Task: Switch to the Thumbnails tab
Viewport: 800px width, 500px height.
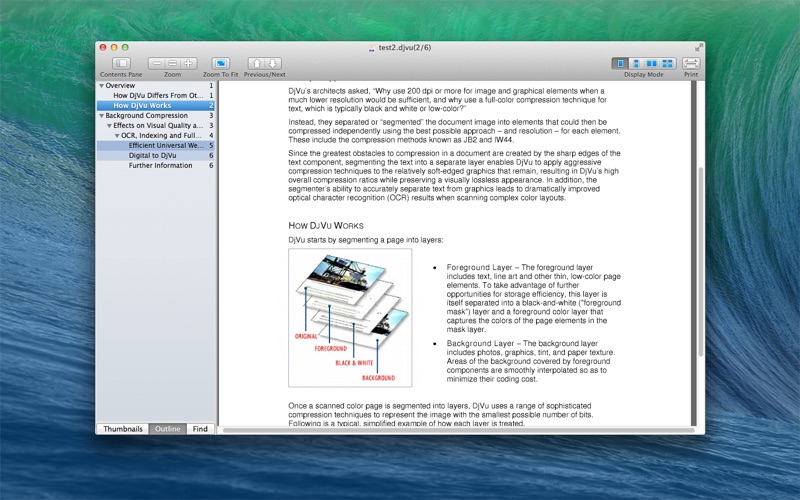Action: pyautogui.click(x=122, y=429)
